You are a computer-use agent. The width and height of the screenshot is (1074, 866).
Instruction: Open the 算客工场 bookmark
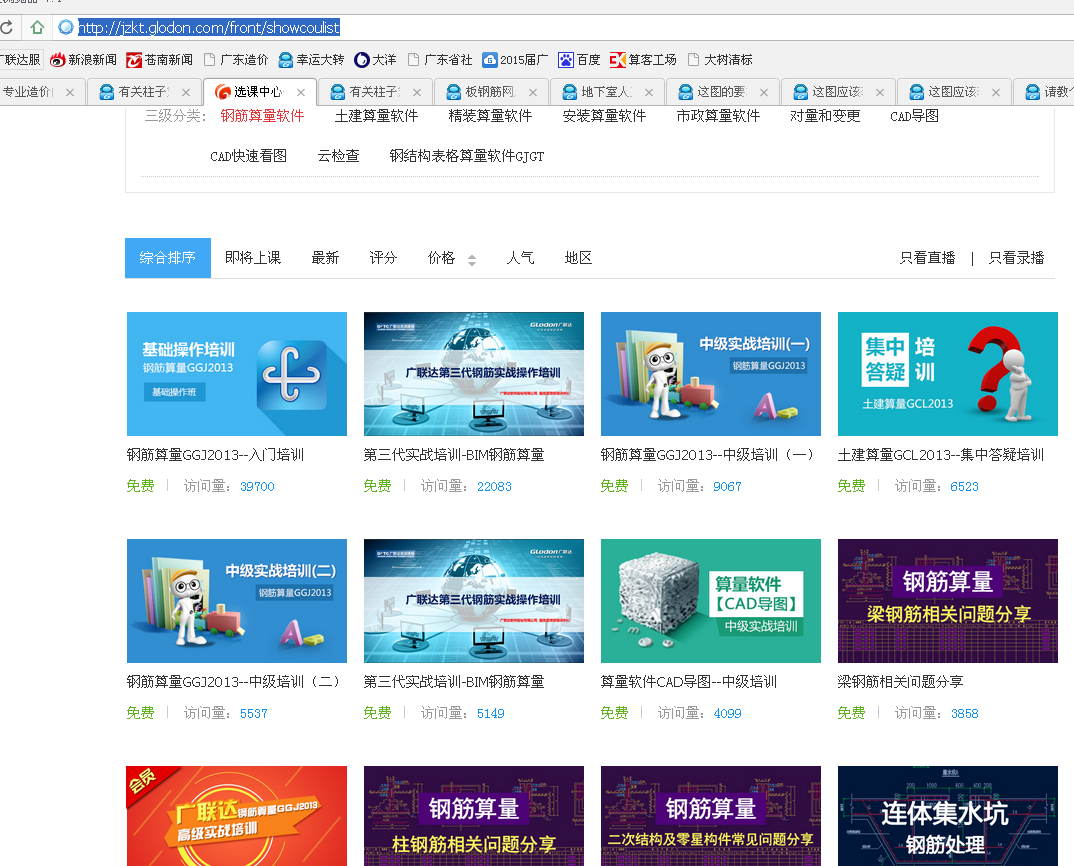(x=643, y=60)
